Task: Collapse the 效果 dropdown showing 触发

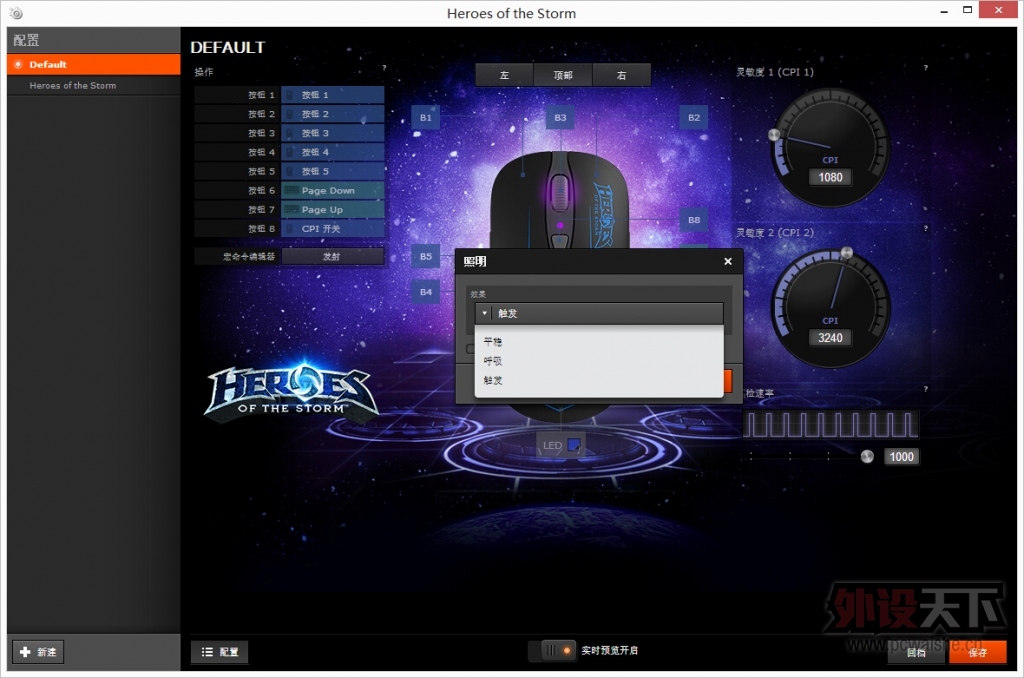Action: click(599, 313)
